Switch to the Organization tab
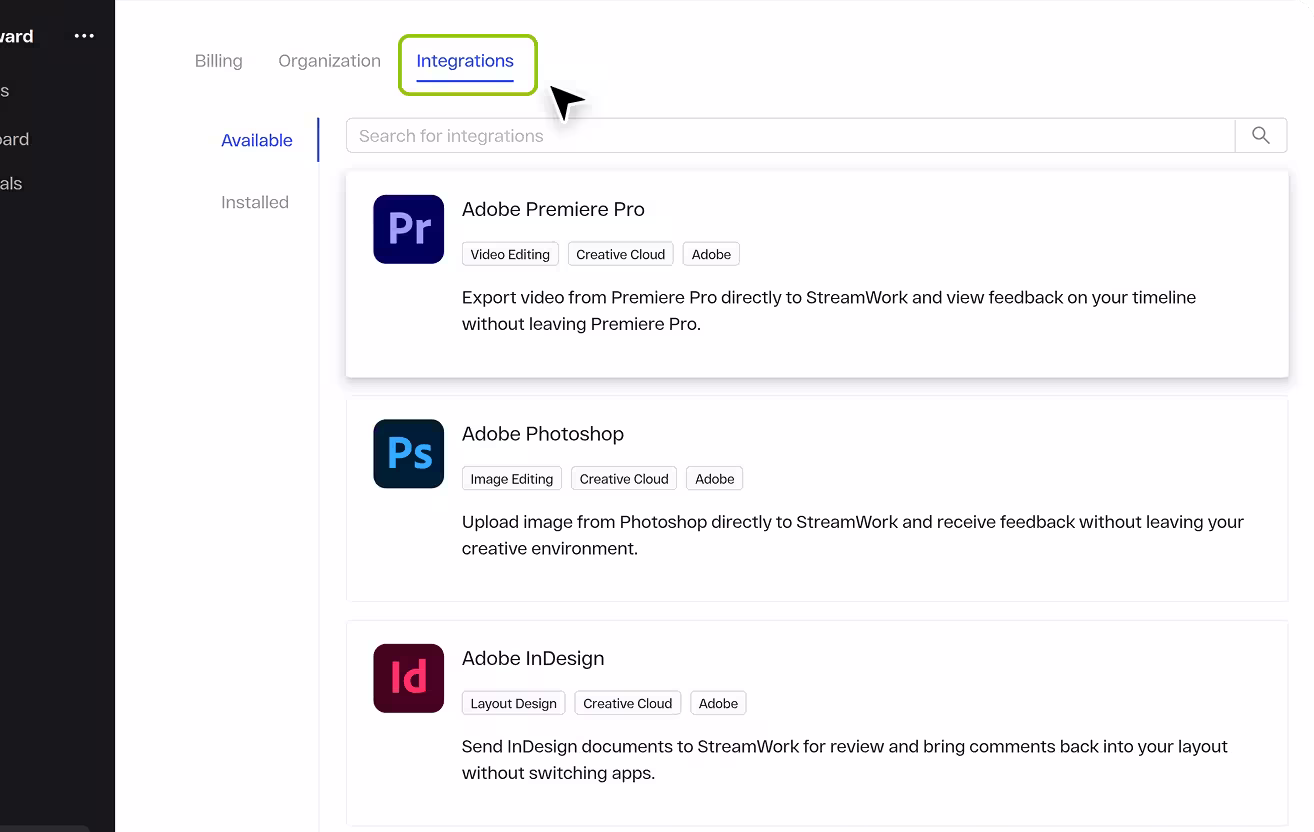This screenshot has width=1314, height=832. click(x=329, y=61)
